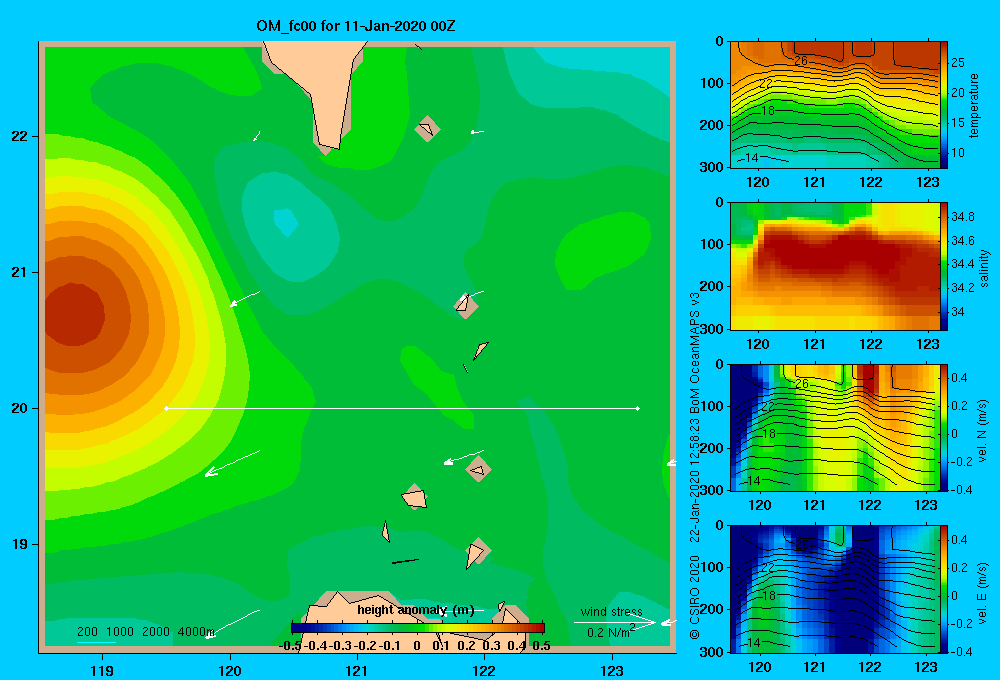Select the vel. N depth section panel
Viewport: 1000px width, 680px height.
835,428
